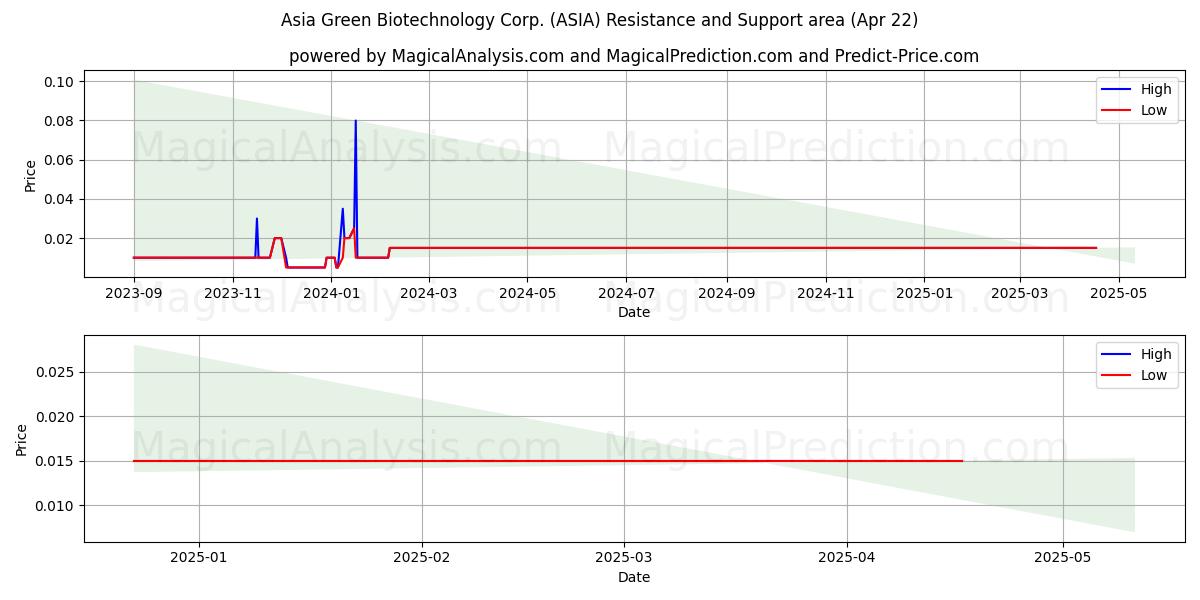Image resolution: width=1200 pixels, height=600 pixels.
Task: Click the 0.02 y-axis label on top chart
Action: 59,239
